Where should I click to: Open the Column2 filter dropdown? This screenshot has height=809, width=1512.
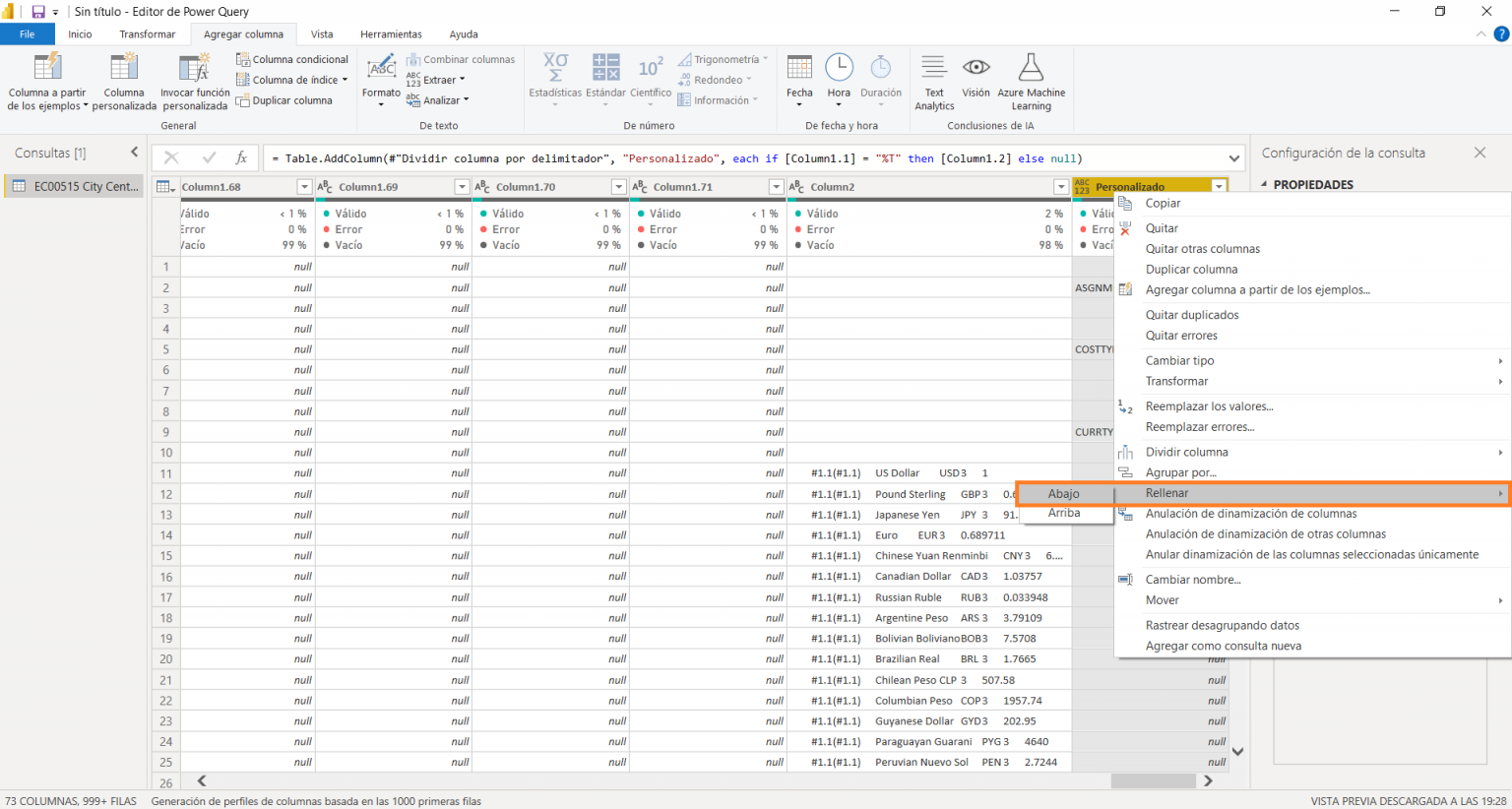[x=1060, y=185]
